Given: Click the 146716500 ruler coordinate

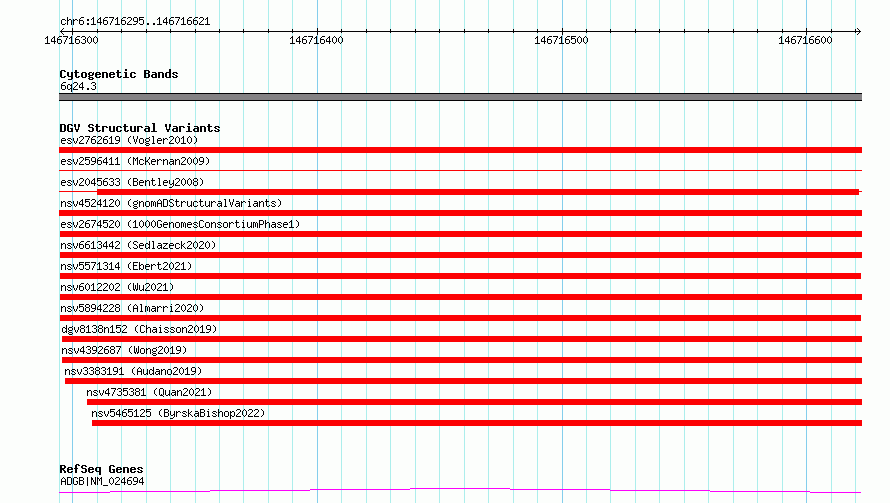Looking at the screenshot, I should [561, 40].
